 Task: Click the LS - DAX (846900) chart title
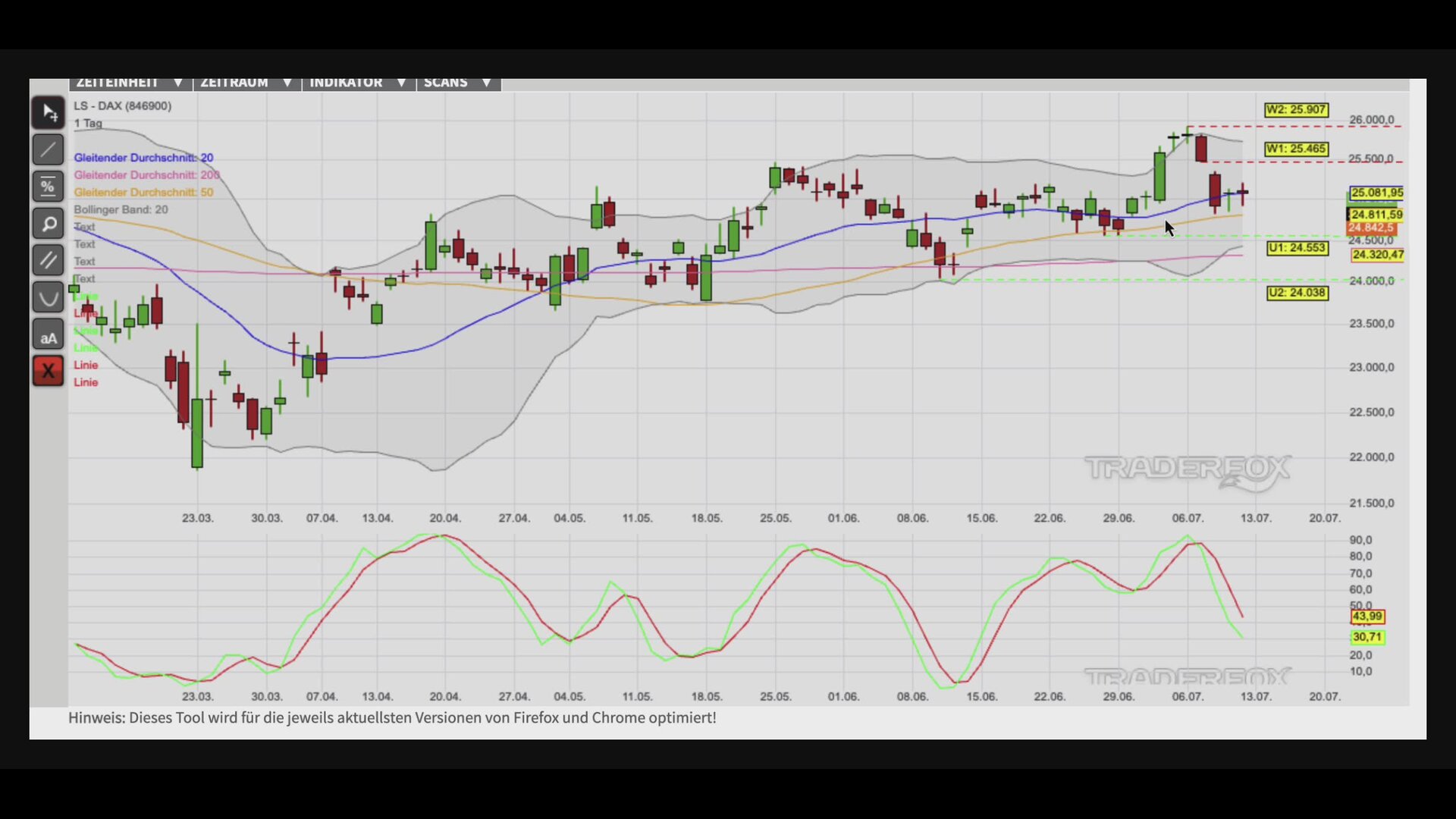[x=122, y=106]
